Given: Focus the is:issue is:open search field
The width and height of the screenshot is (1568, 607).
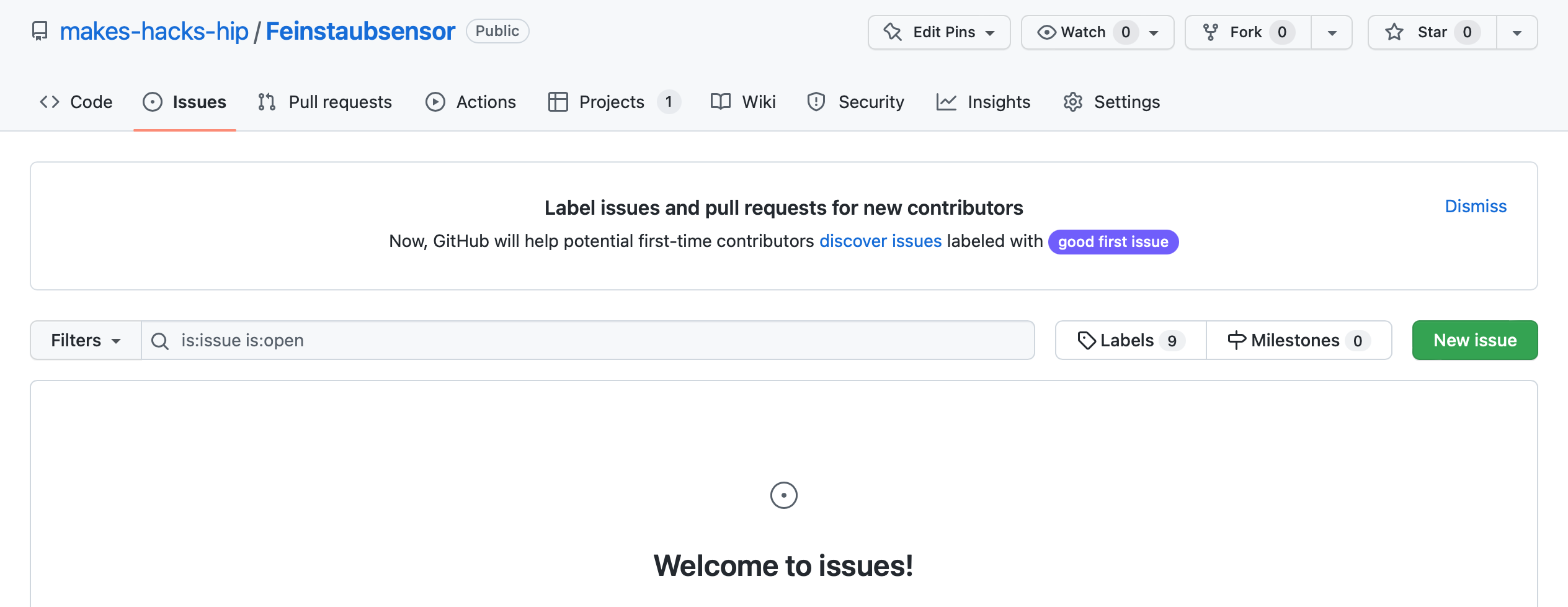Looking at the screenshot, I should pyautogui.click(x=588, y=340).
